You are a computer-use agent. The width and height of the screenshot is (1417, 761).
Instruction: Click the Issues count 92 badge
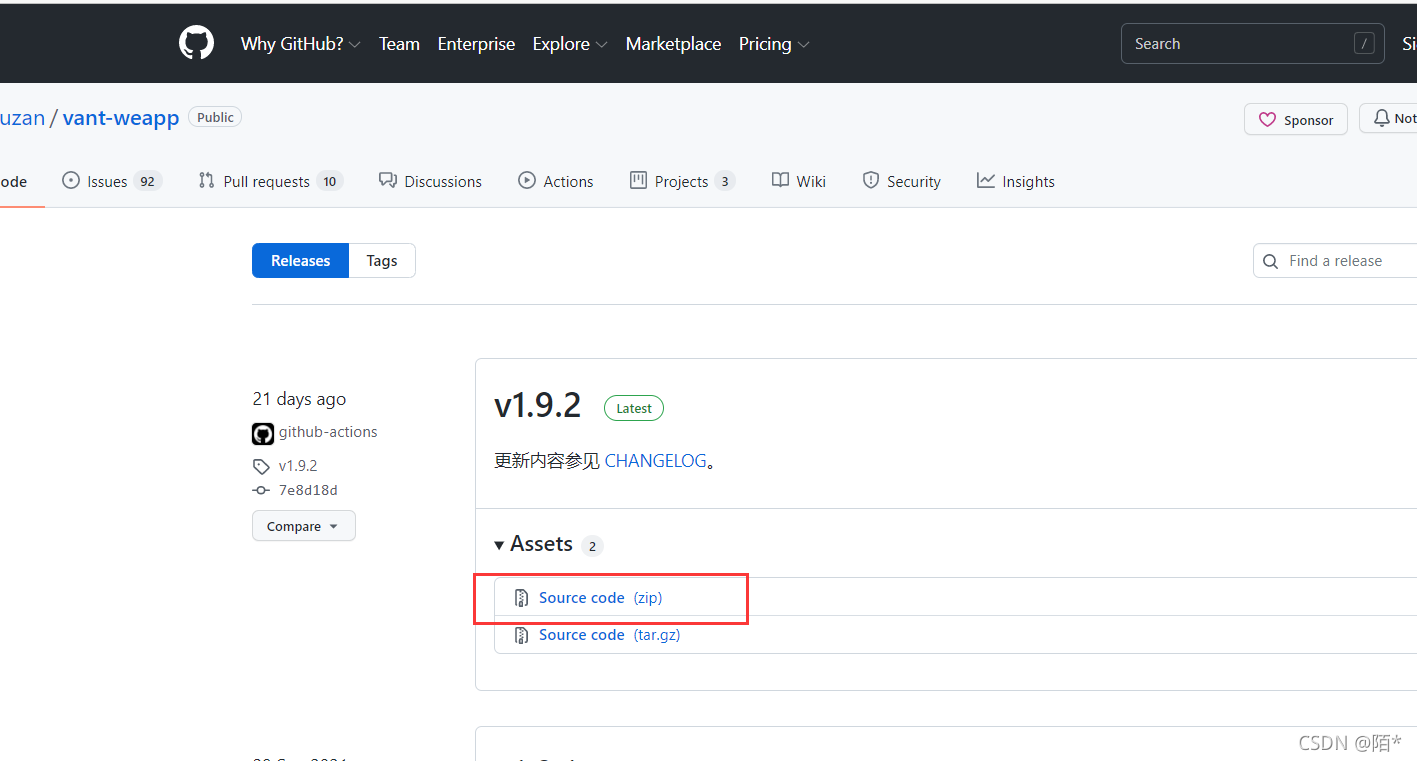(147, 181)
